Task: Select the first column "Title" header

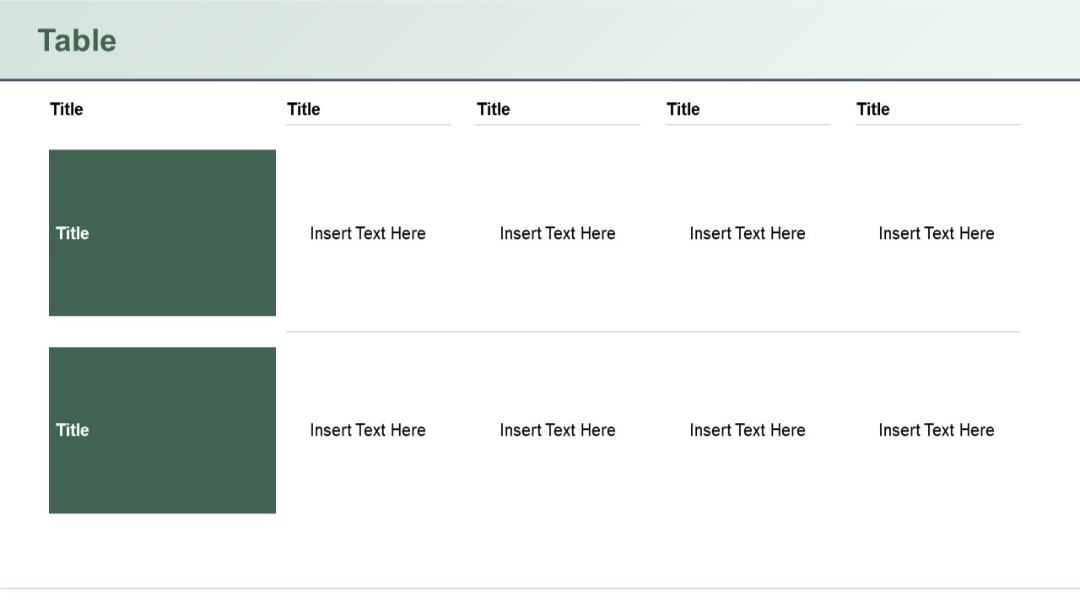Action: [x=66, y=109]
